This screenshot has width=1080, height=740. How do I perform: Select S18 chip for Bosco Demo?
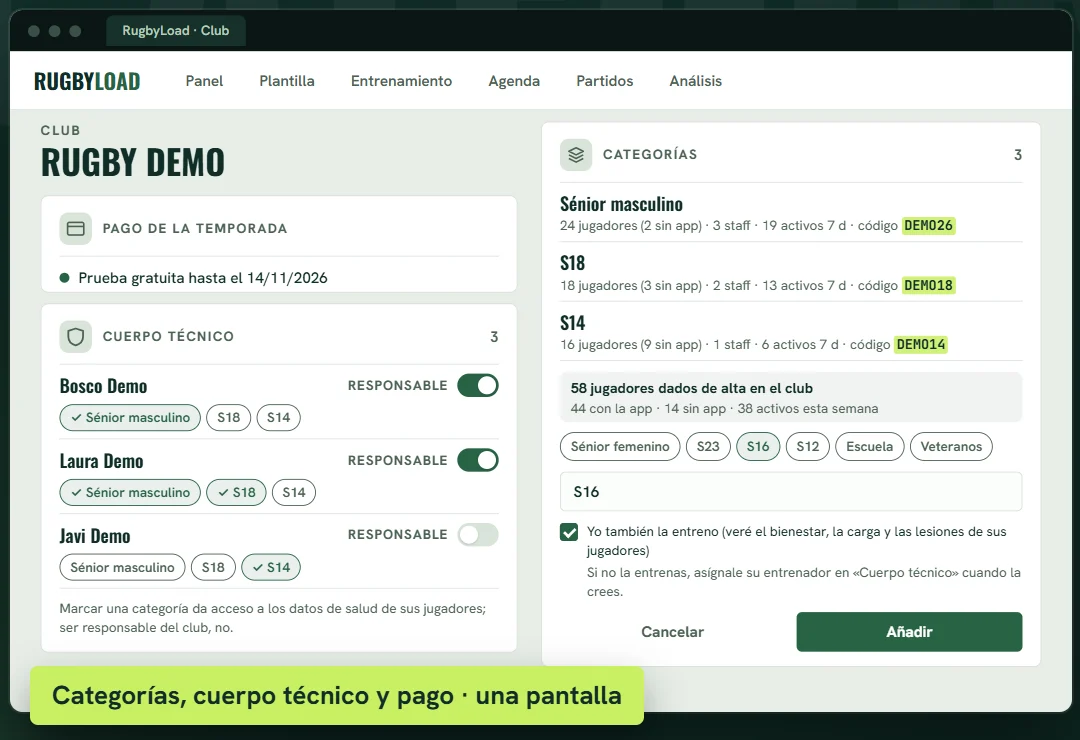(229, 418)
